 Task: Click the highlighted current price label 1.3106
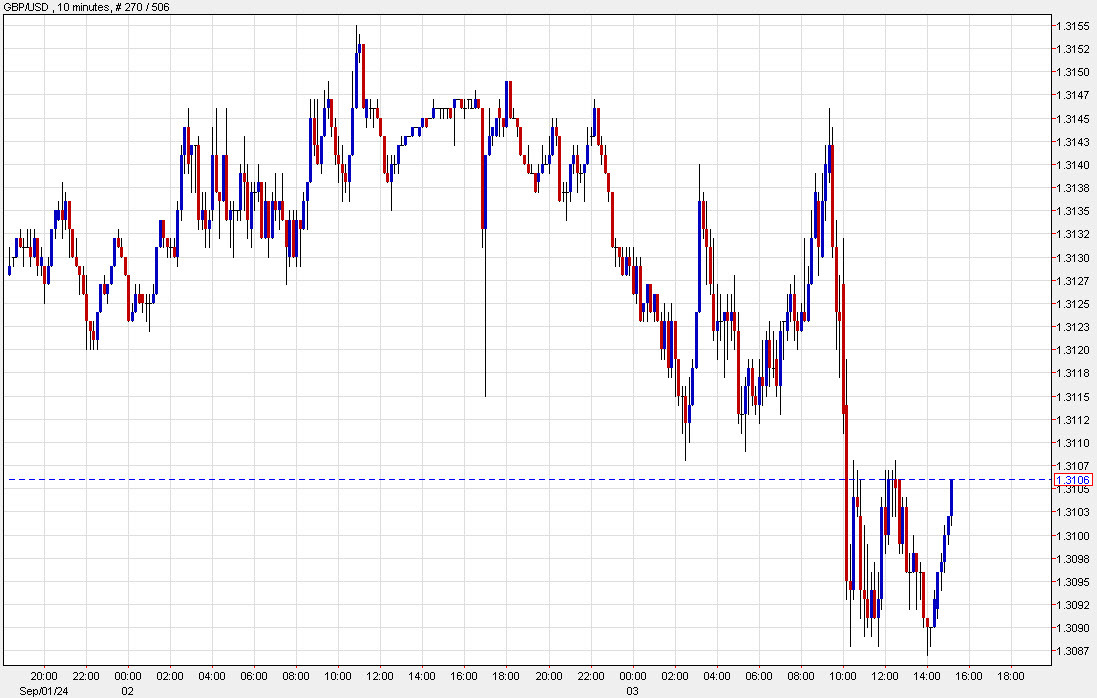click(x=1073, y=480)
